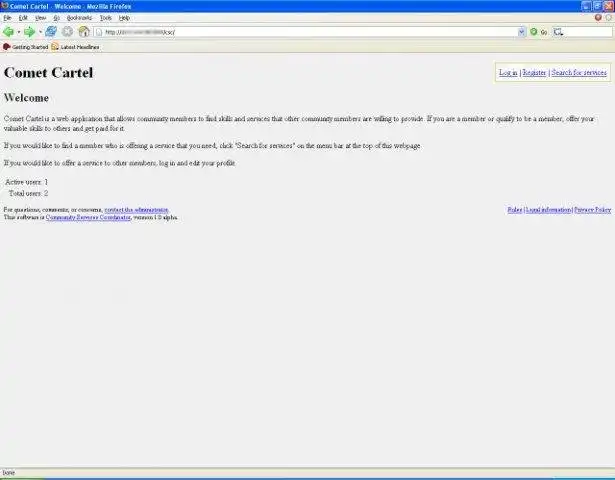Click the Comet Cartel page heading
Screen dimensions: 615x480
(48, 73)
